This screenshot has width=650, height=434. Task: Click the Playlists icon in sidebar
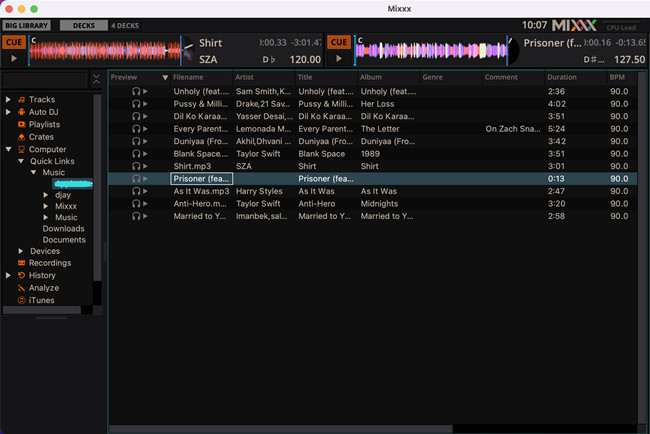(22, 124)
